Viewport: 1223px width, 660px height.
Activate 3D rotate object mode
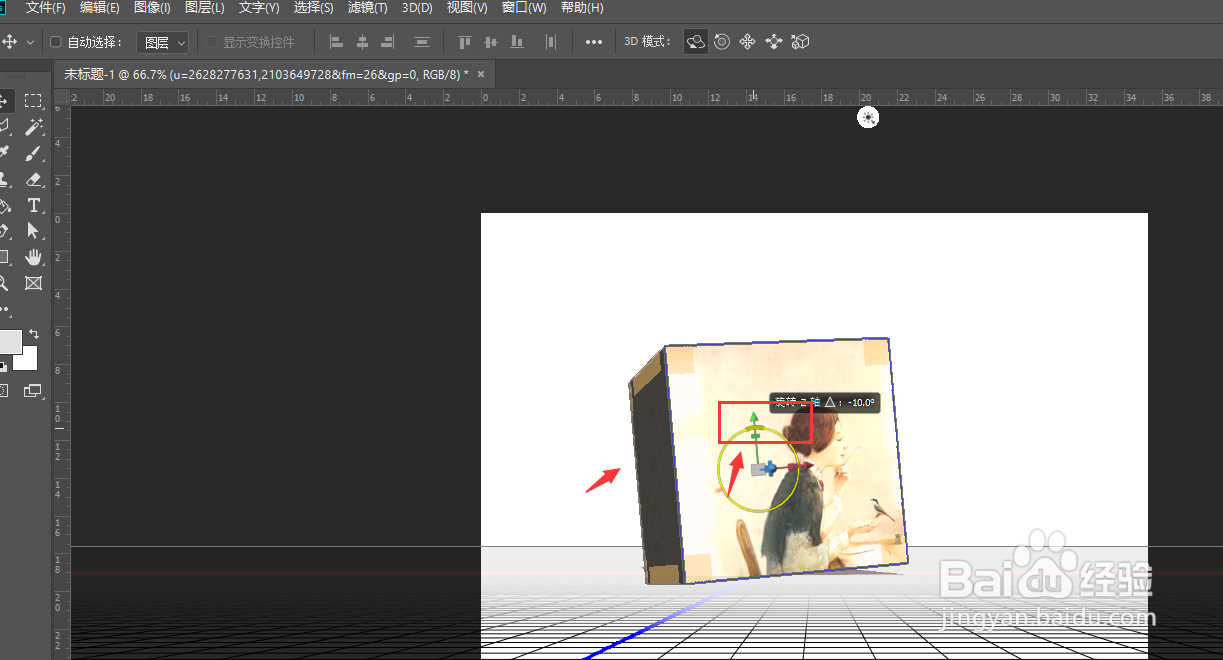click(x=695, y=42)
